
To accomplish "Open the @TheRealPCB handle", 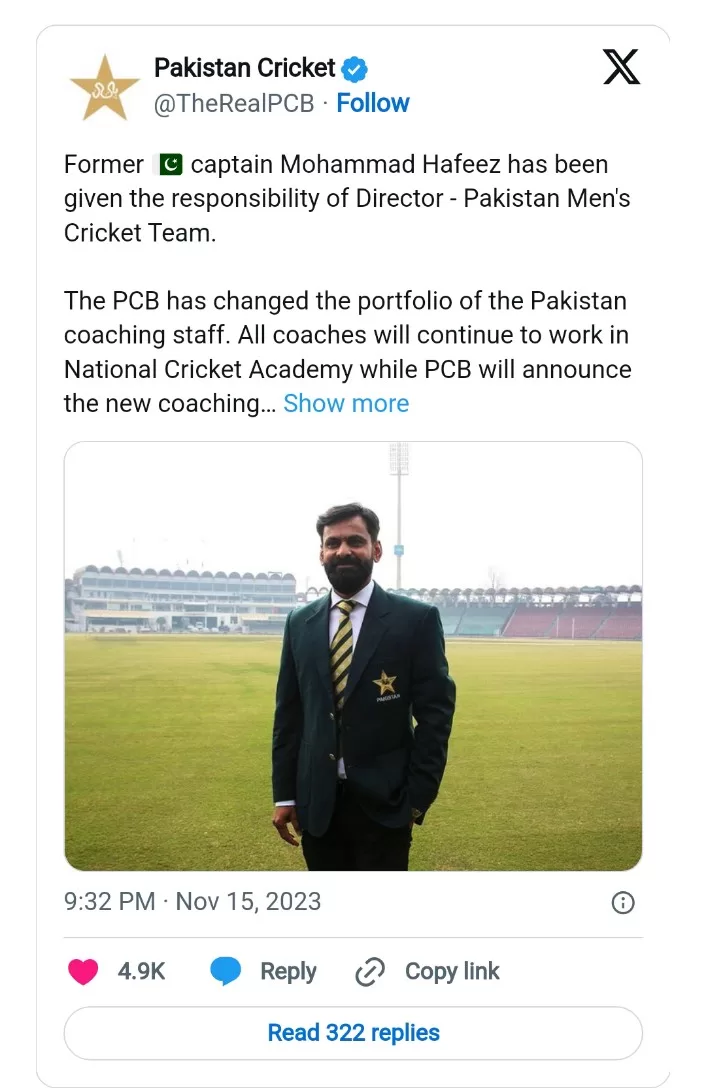I will pos(234,103).
